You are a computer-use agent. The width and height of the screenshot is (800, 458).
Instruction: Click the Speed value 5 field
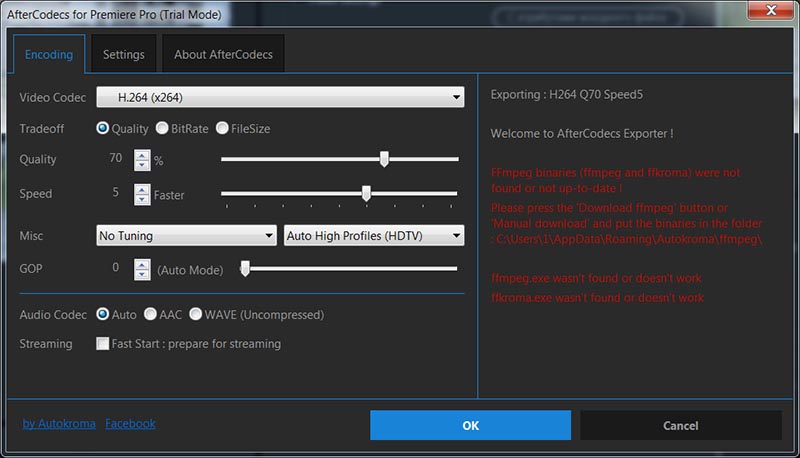click(x=115, y=192)
